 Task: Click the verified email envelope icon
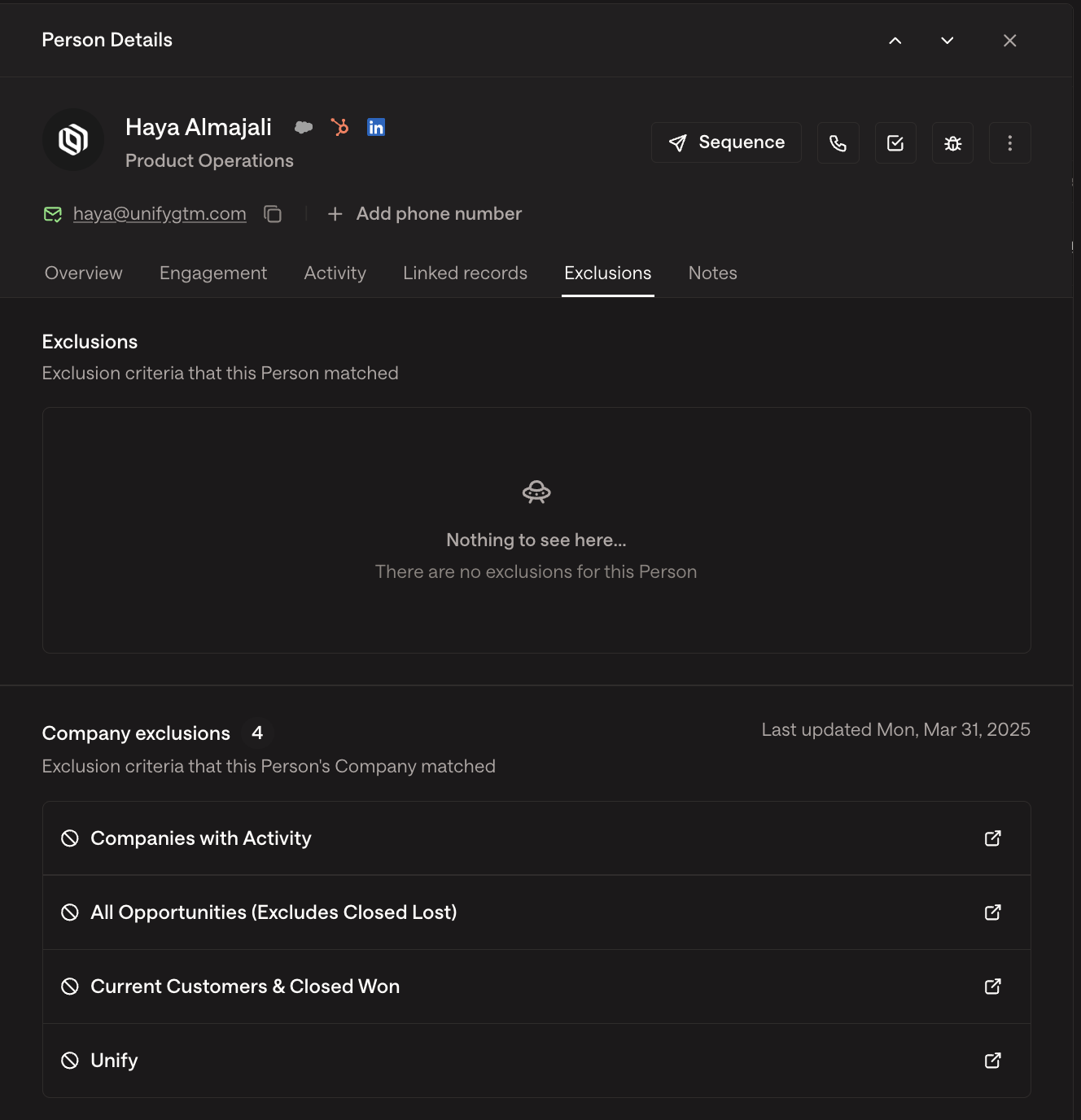pyautogui.click(x=53, y=214)
